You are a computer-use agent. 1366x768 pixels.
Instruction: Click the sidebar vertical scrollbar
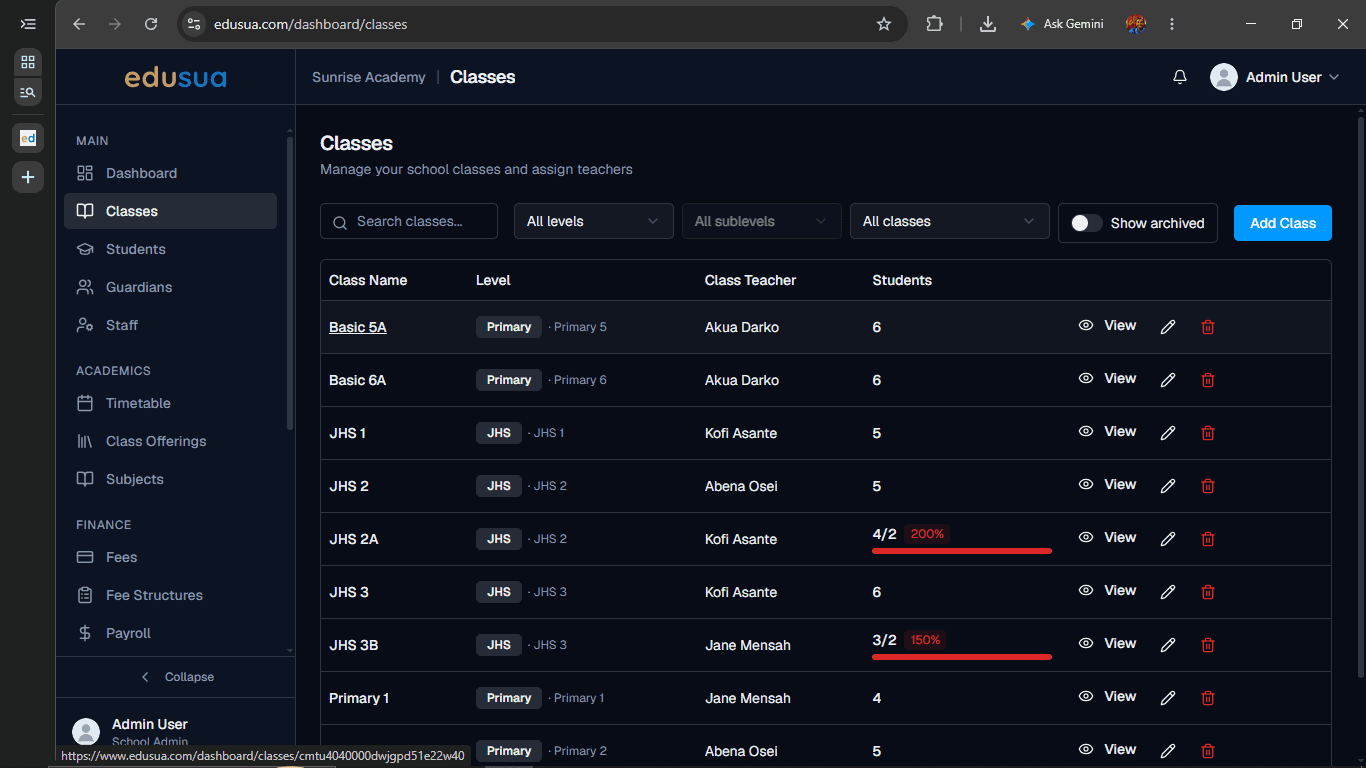pyautogui.click(x=290, y=284)
